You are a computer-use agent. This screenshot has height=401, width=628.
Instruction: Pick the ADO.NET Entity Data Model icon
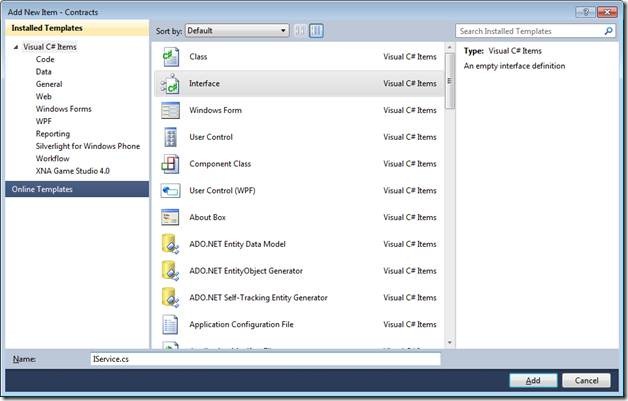coord(170,244)
